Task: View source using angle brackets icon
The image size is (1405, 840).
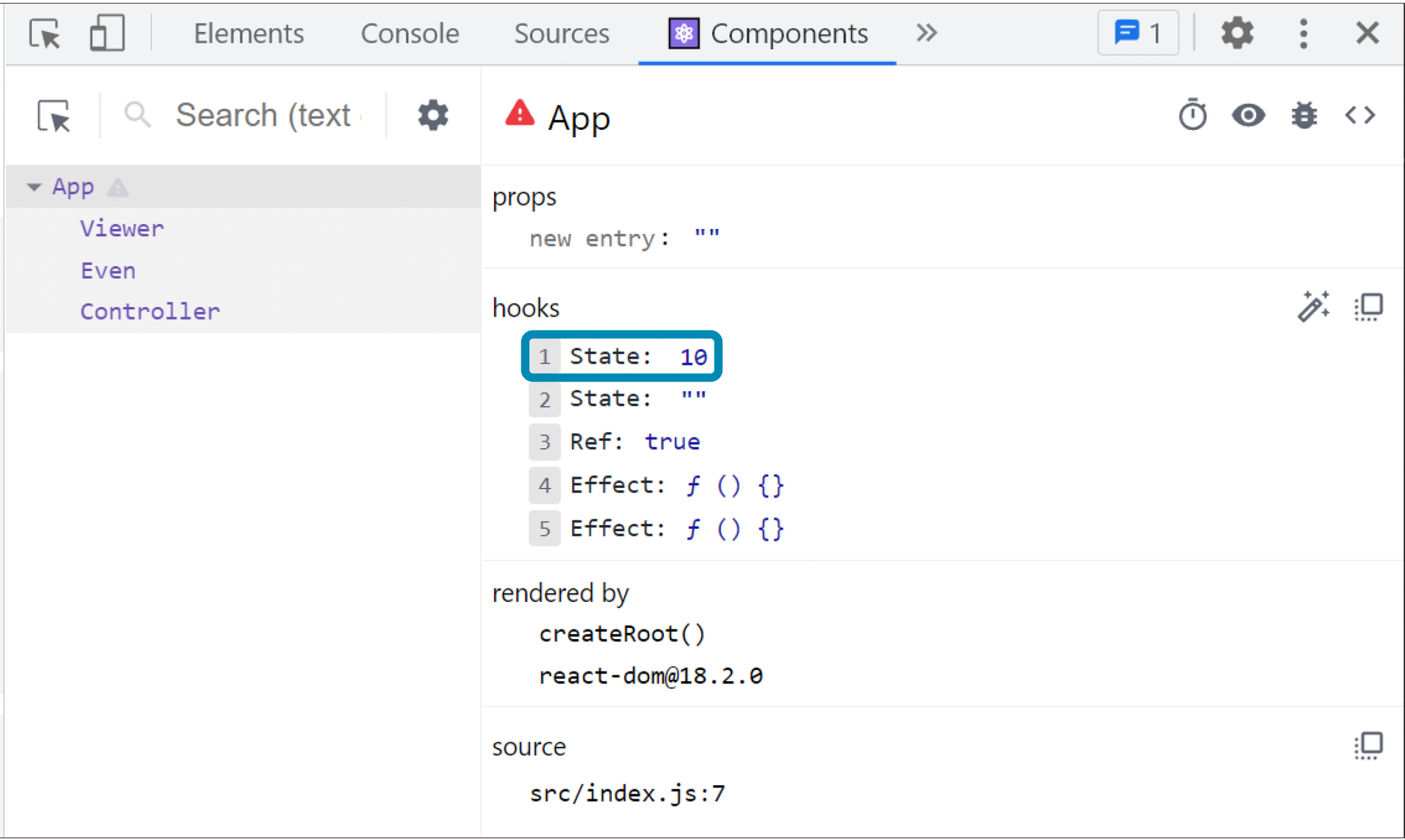Action: [x=1360, y=115]
